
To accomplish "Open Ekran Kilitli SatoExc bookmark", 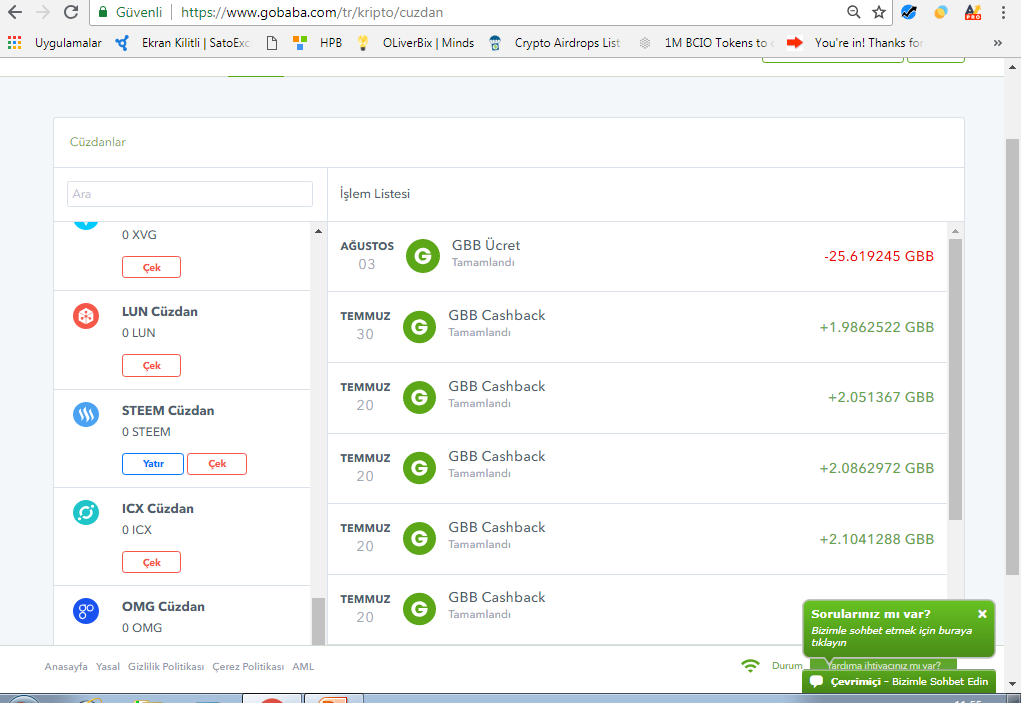I will [183, 43].
